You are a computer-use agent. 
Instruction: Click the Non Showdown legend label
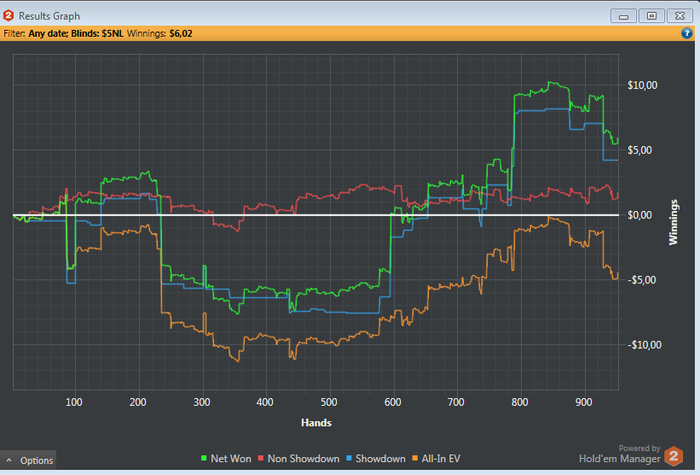point(303,458)
